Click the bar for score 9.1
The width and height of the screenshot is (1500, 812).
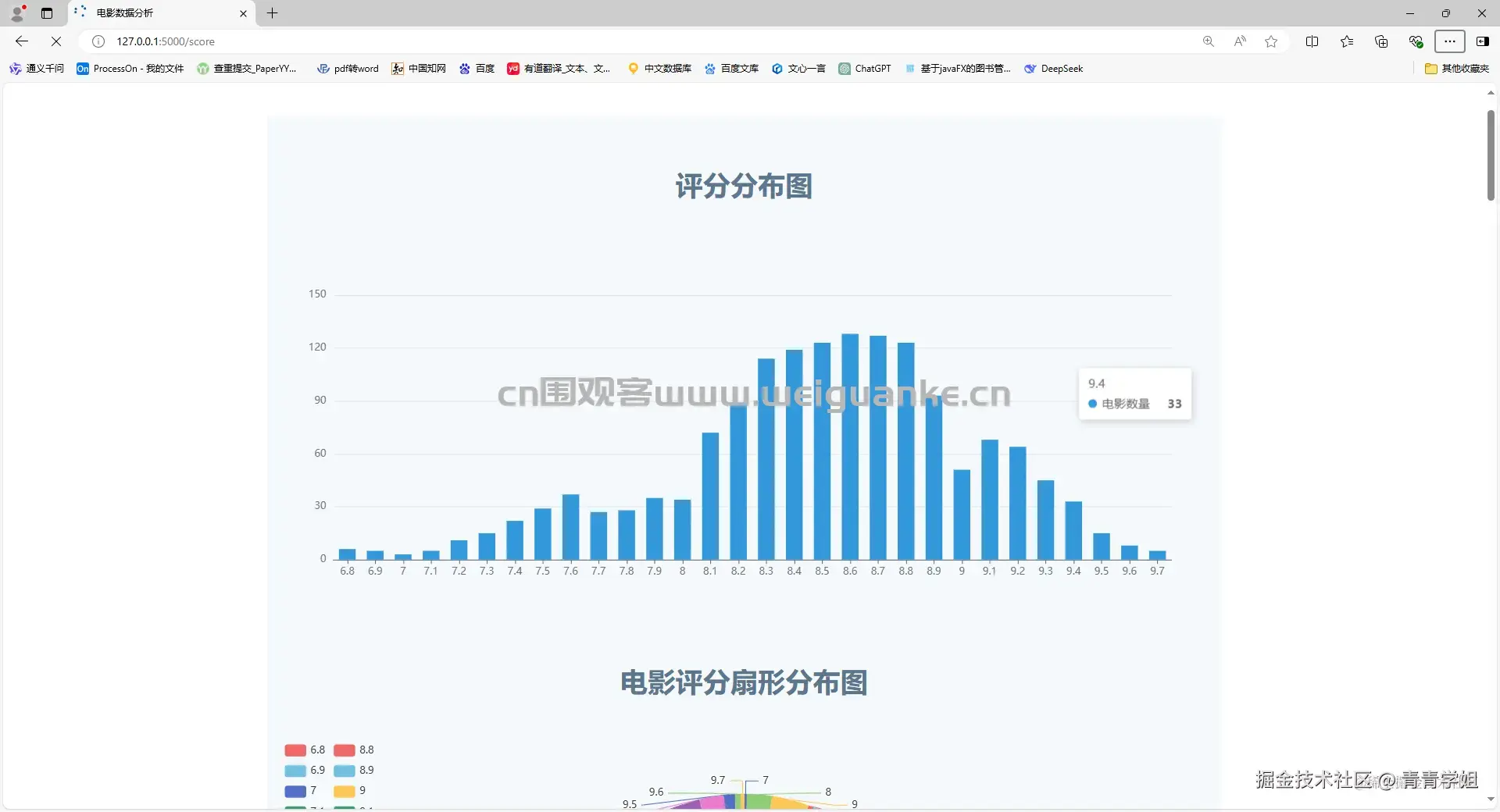[990, 500]
